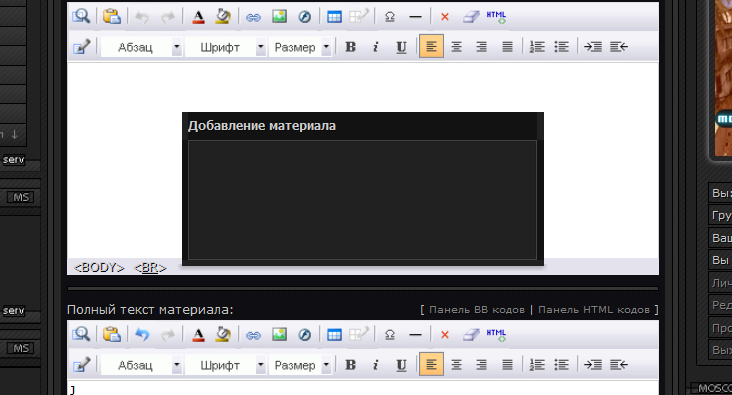This screenshot has height=395, width=732.
Task: Click in the lower editor text area
Action: [x=363, y=388]
